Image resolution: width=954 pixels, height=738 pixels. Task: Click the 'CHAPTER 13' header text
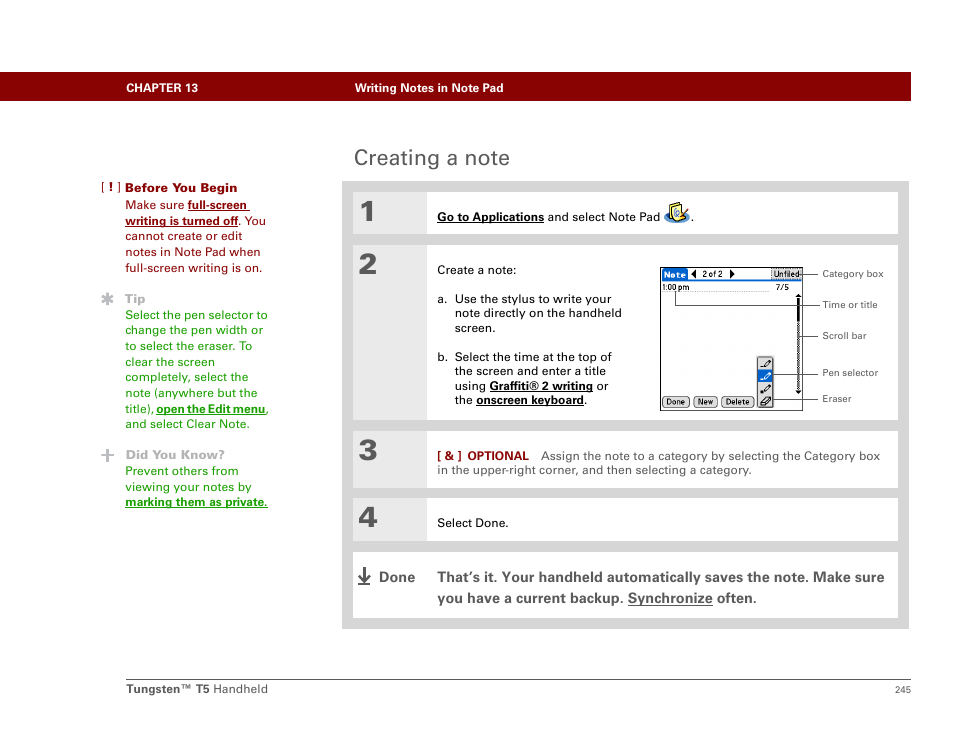coord(162,88)
